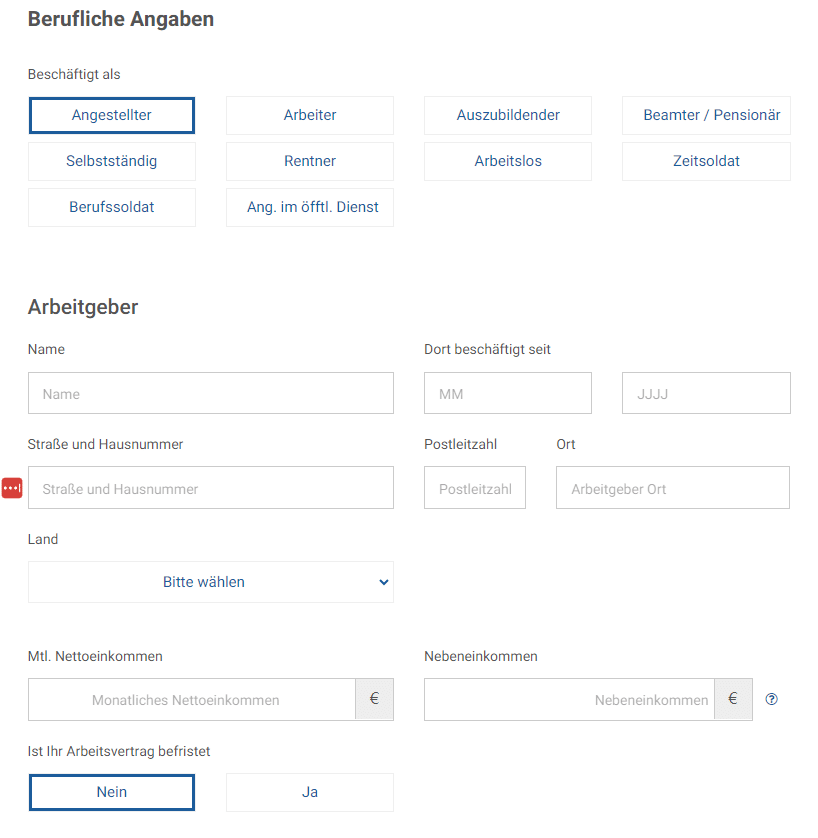Click the MM month input field

pyautogui.click(x=508, y=393)
